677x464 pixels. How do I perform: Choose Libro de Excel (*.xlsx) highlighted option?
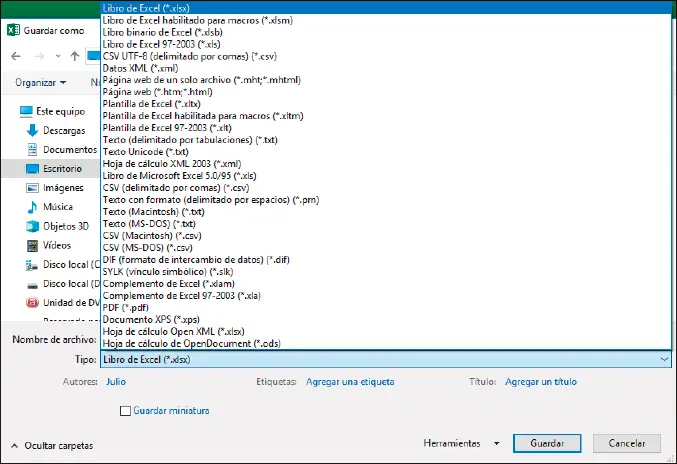click(x=386, y=8)
